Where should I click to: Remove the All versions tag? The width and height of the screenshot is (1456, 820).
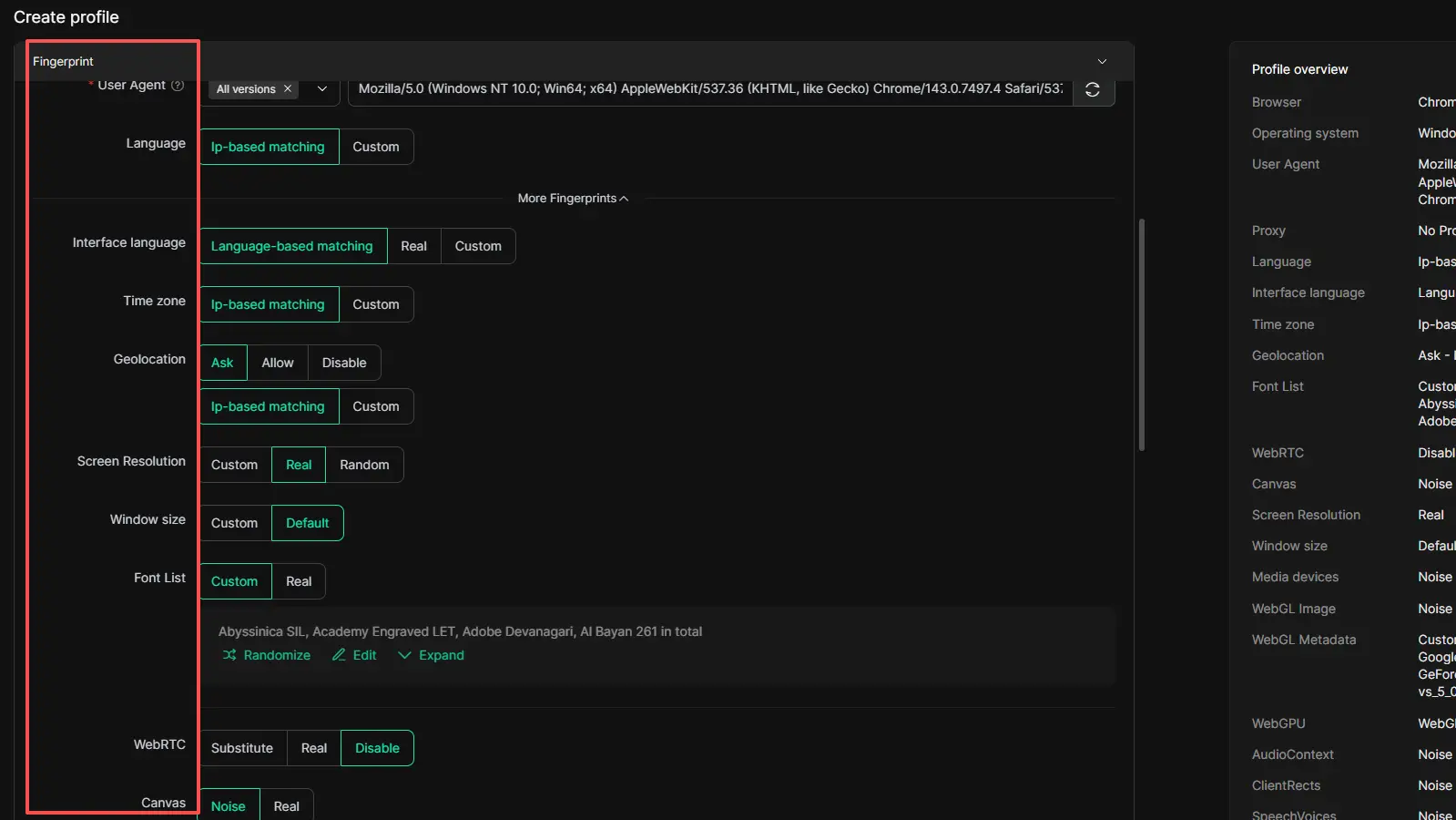click(x=288, y=89)
